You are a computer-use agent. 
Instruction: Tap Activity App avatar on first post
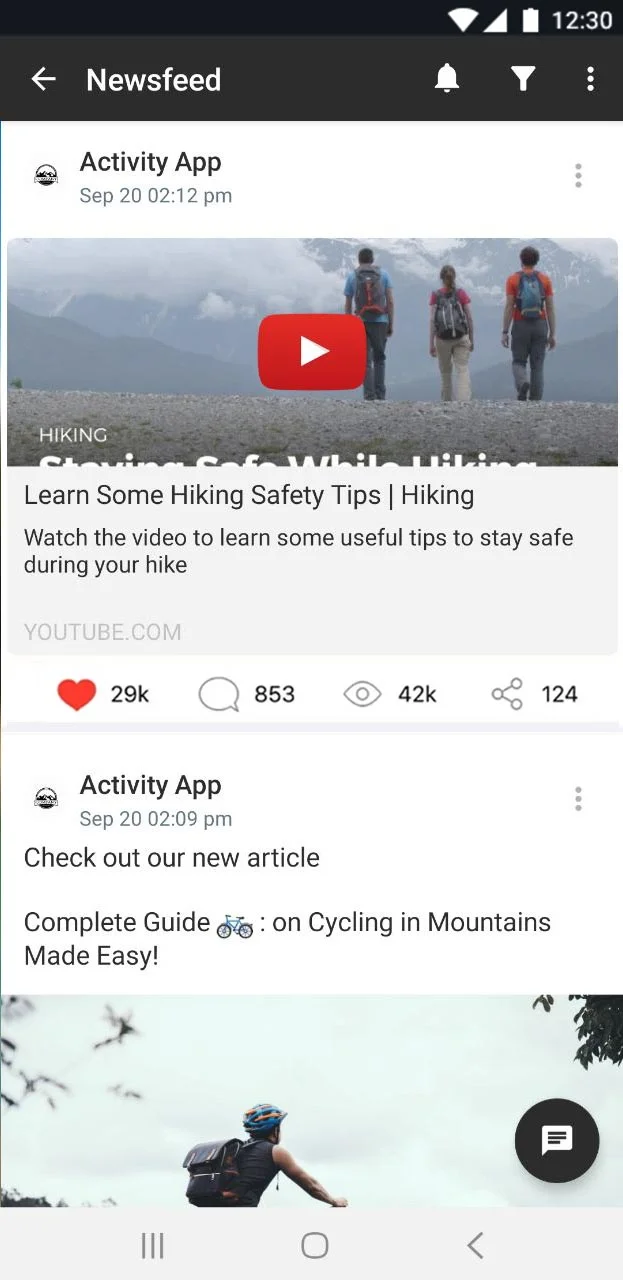pos(46,176)
